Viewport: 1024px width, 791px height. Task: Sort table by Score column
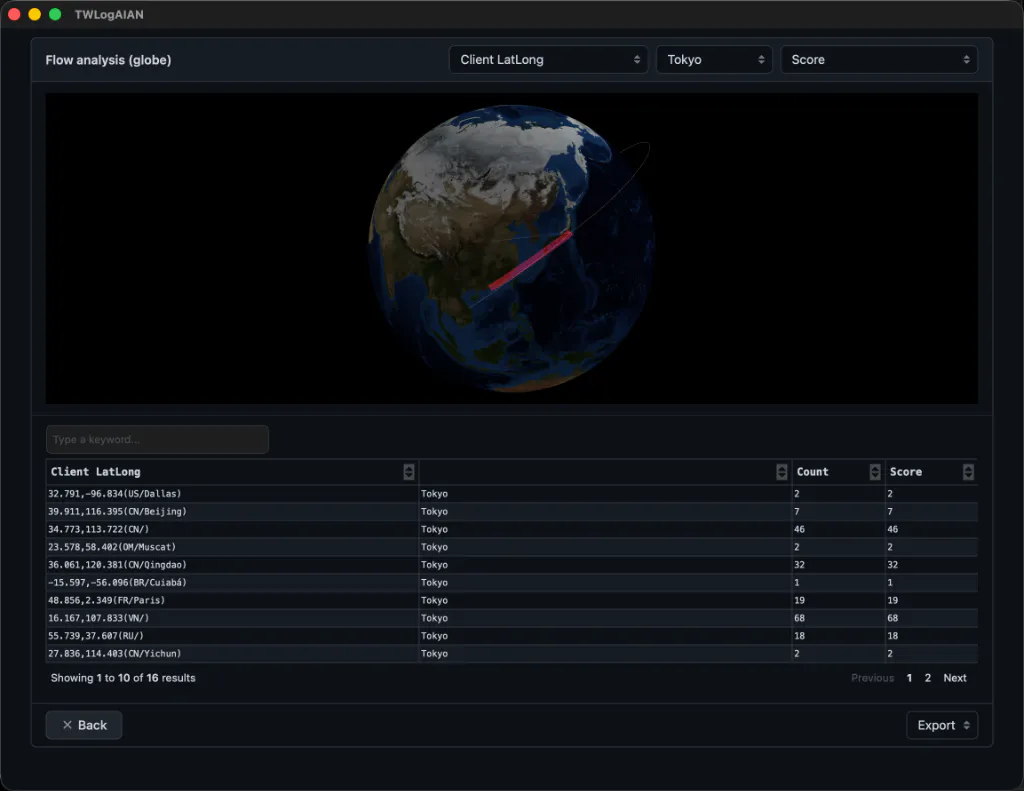coord(968,472)
